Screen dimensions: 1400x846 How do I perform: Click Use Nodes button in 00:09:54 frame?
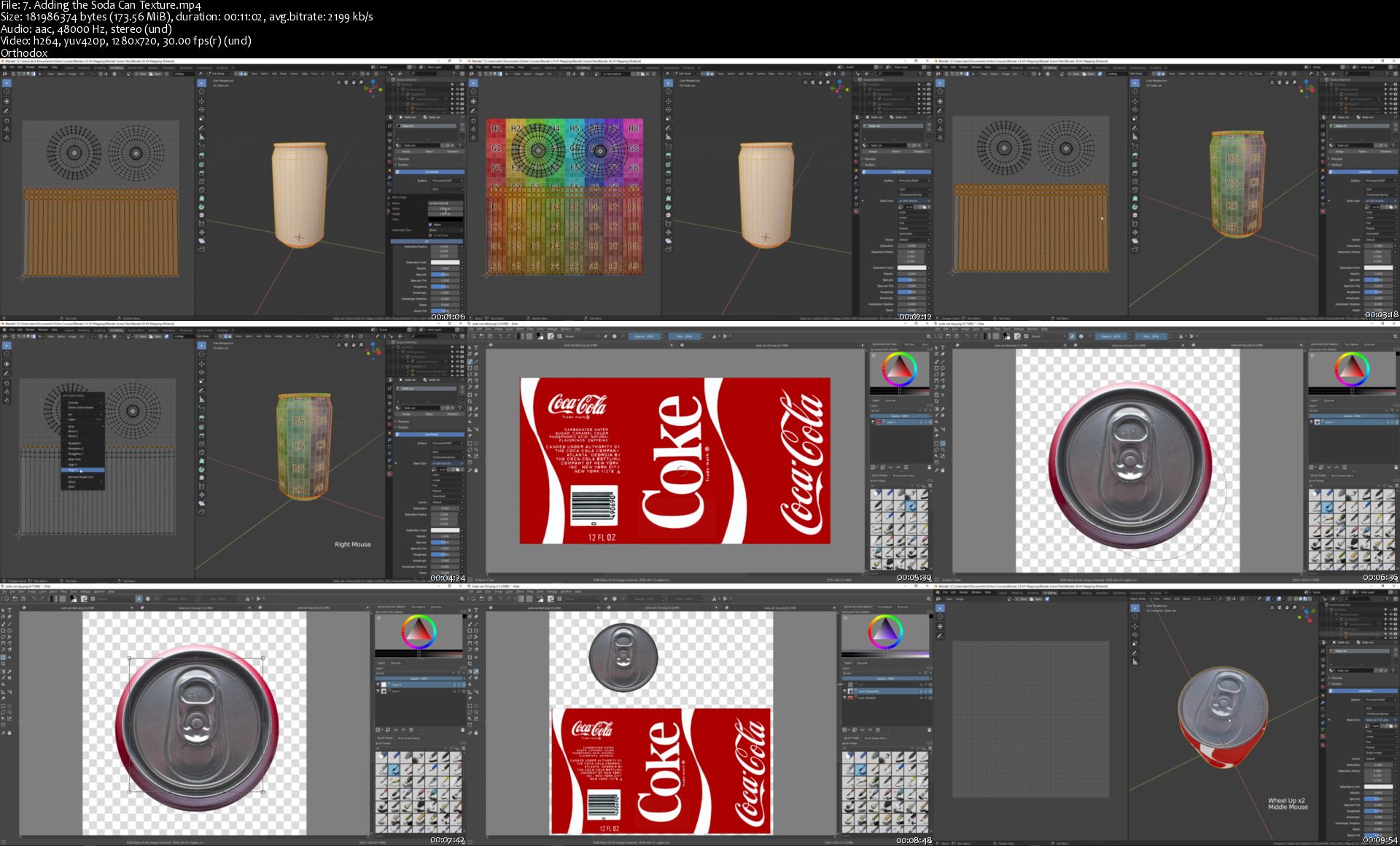(1363, 691)
